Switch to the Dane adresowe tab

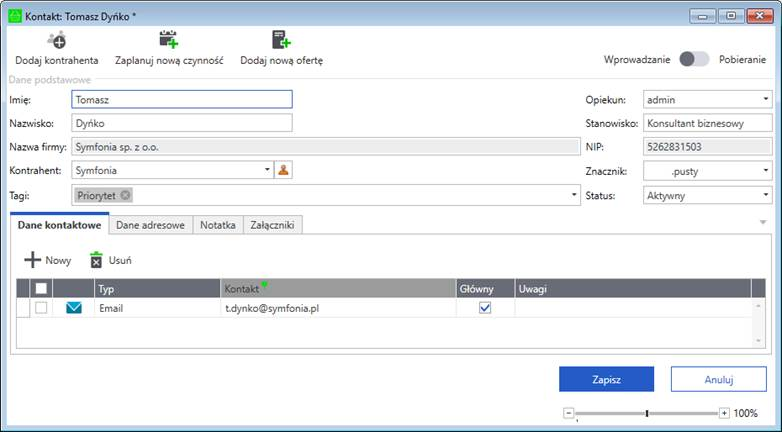pos(150,225)
